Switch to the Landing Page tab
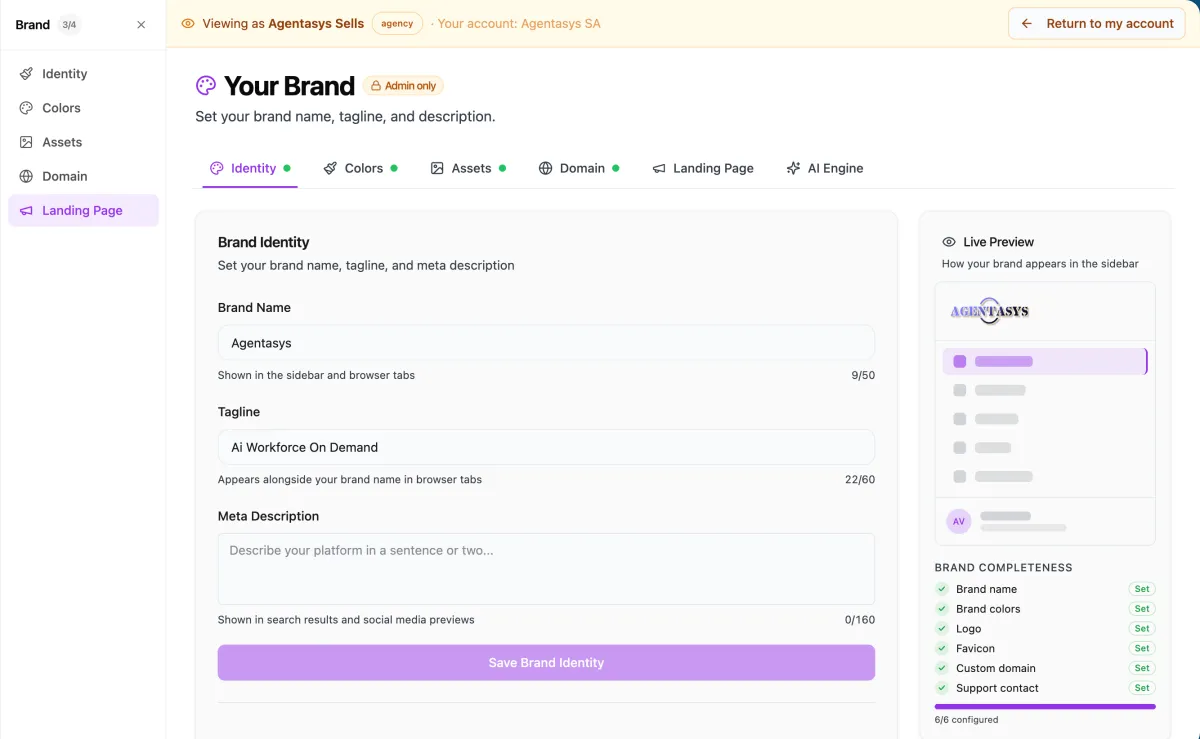The height and width of the screenshot is (739, 1200). [x=703, y=168]
